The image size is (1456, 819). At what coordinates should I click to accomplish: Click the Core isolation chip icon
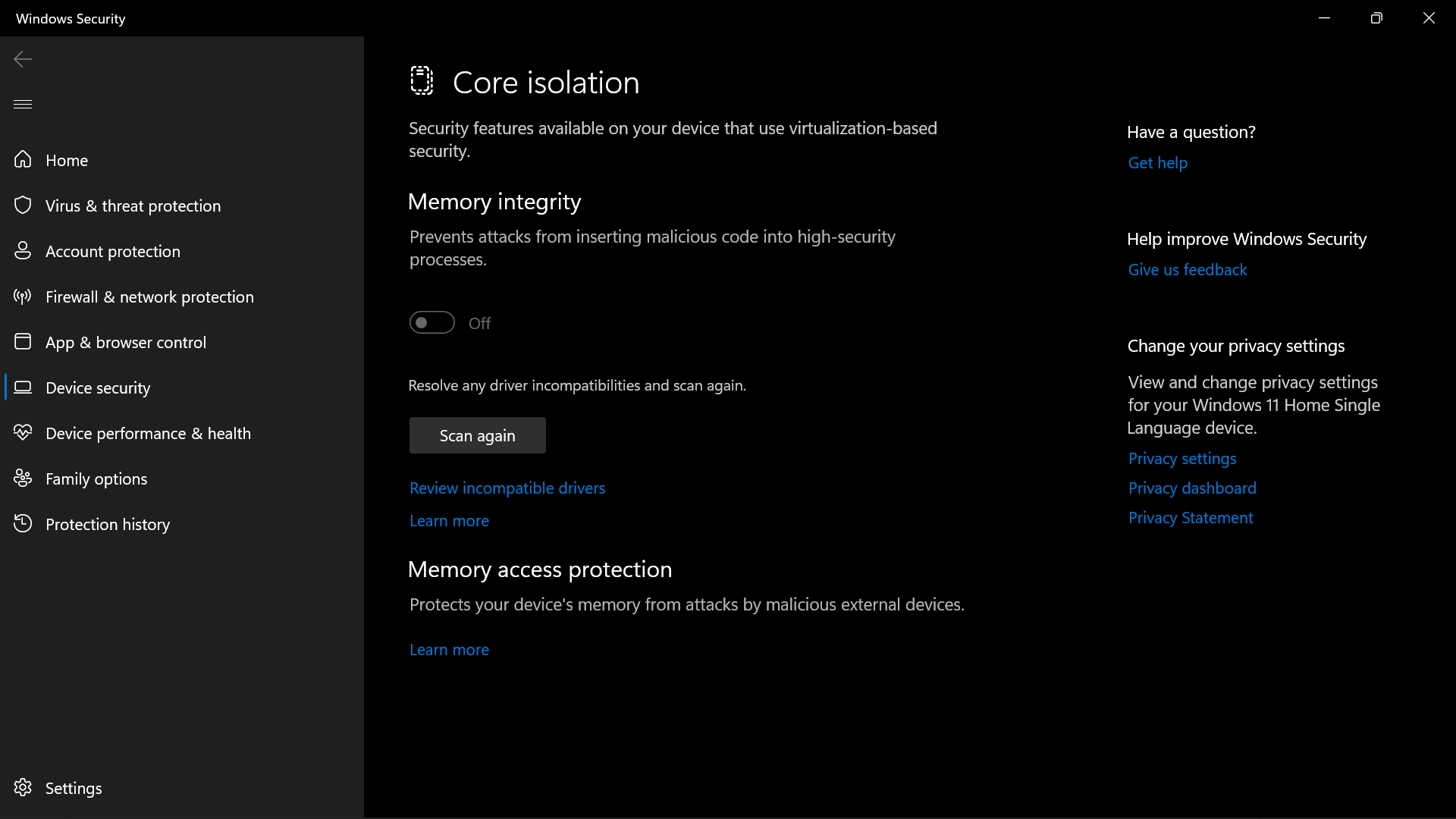(422, 80)
